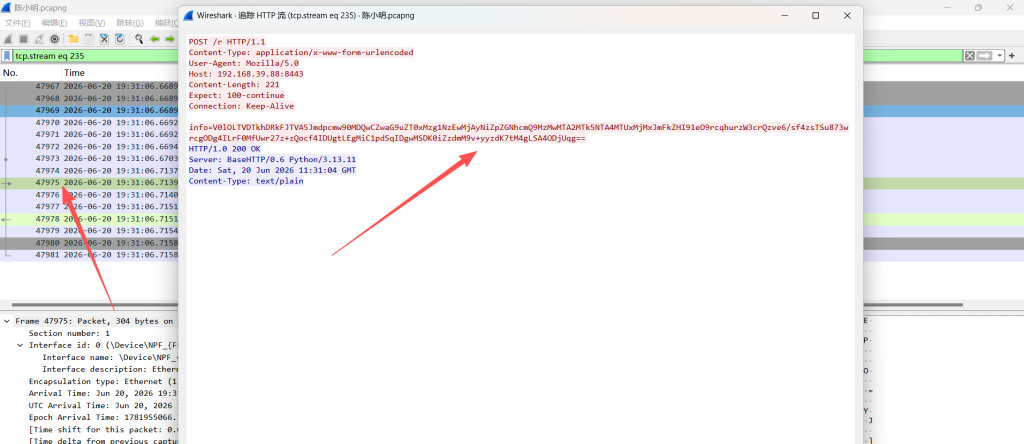Find a packet with the magnifier icon
Screen dimensions: 1024x444
[139, 39]
